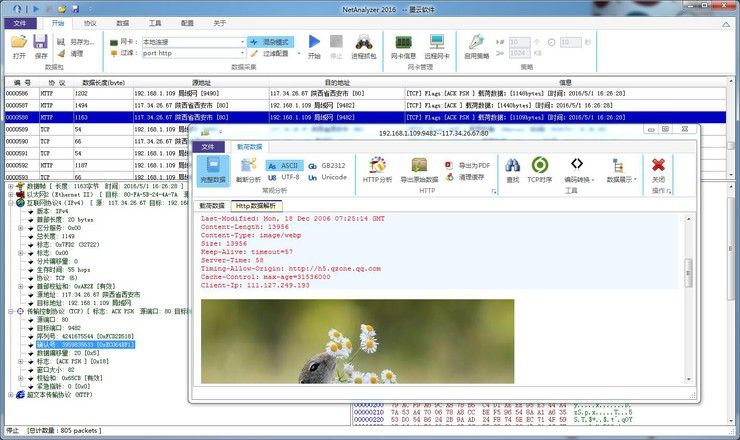This screenshot has height=440, width=740.
Task: Open 编码转换 encoding conversion dropdown
Action: coord(579,170)
